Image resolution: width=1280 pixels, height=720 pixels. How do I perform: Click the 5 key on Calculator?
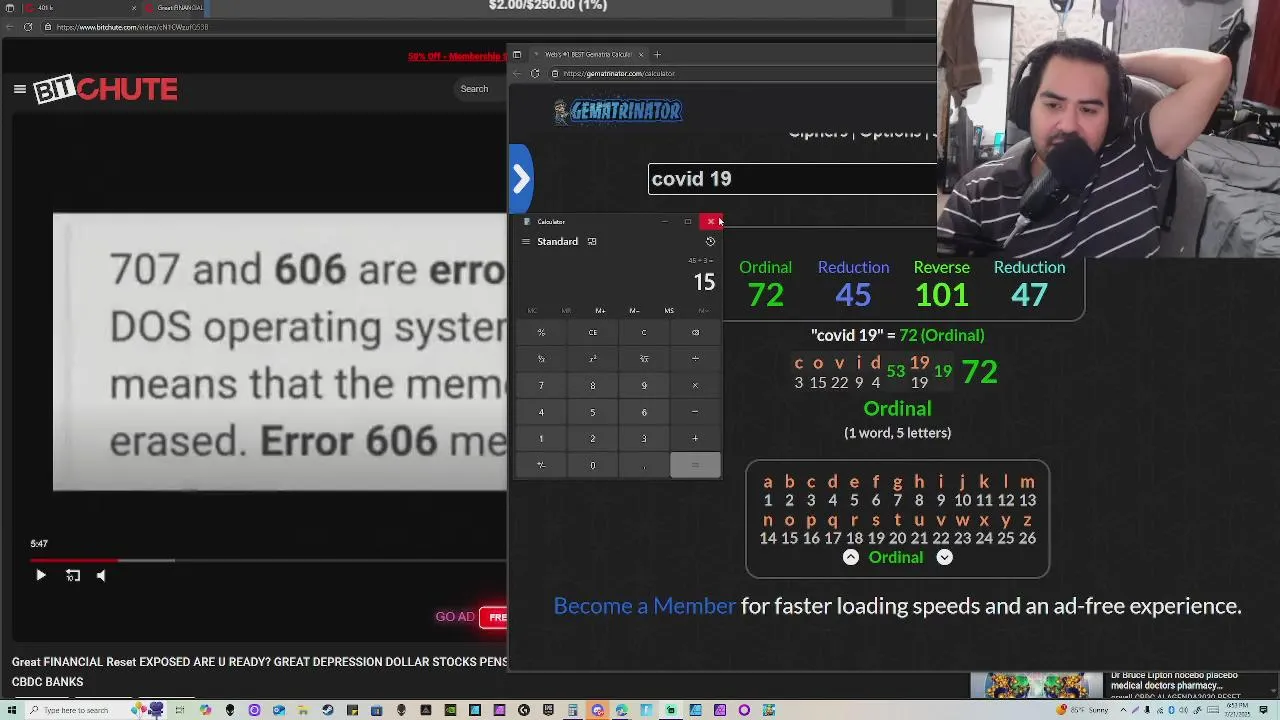click(592, 412)
